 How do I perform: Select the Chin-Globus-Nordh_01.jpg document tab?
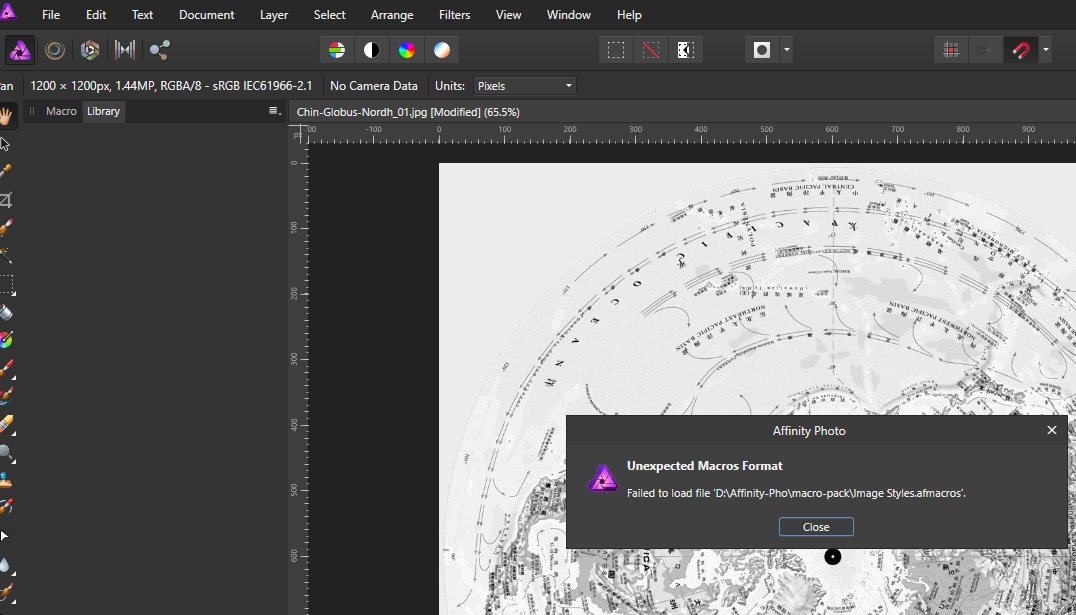point(408,112)
